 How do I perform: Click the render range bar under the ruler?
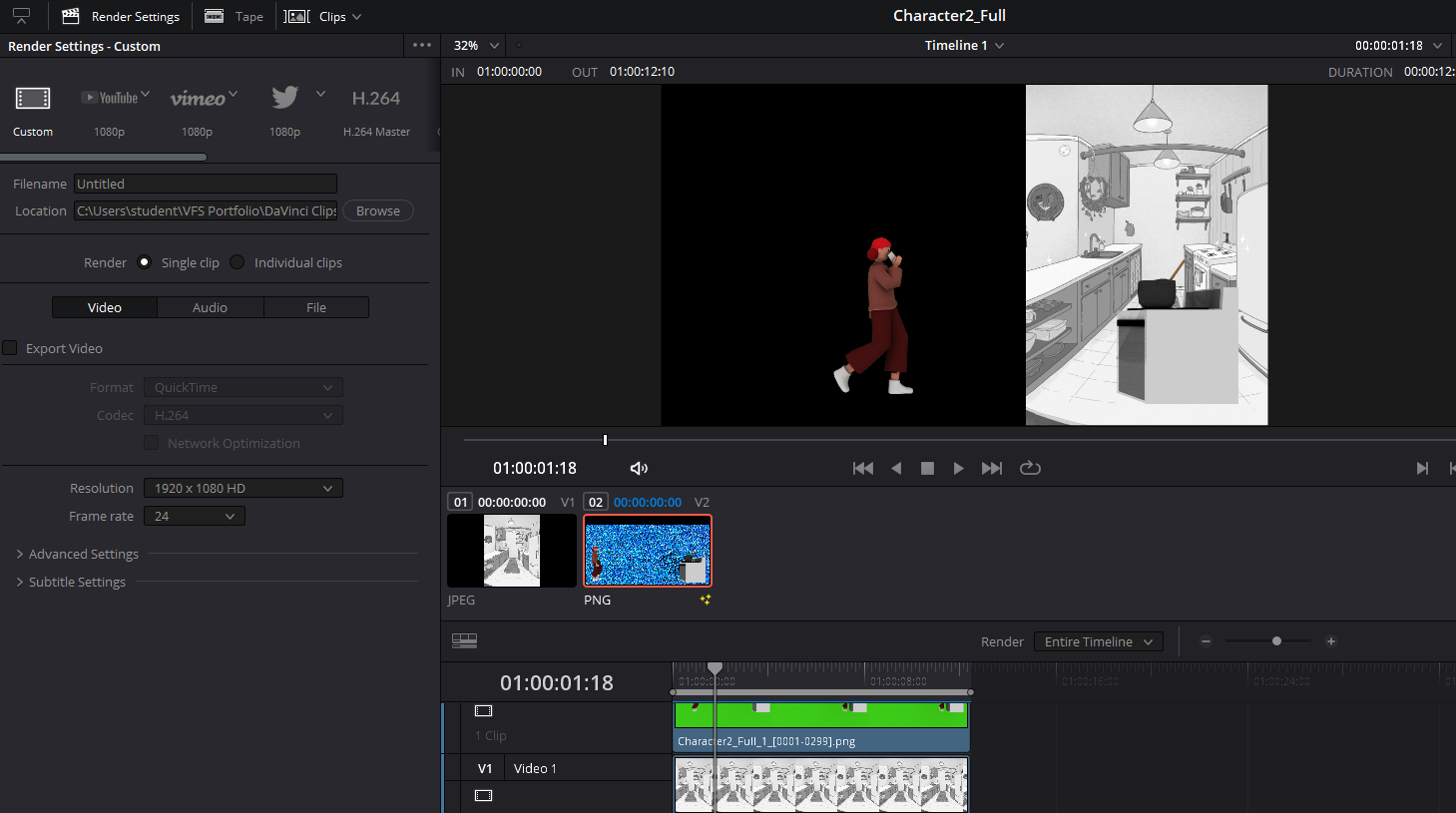click(x=821, y=691)
